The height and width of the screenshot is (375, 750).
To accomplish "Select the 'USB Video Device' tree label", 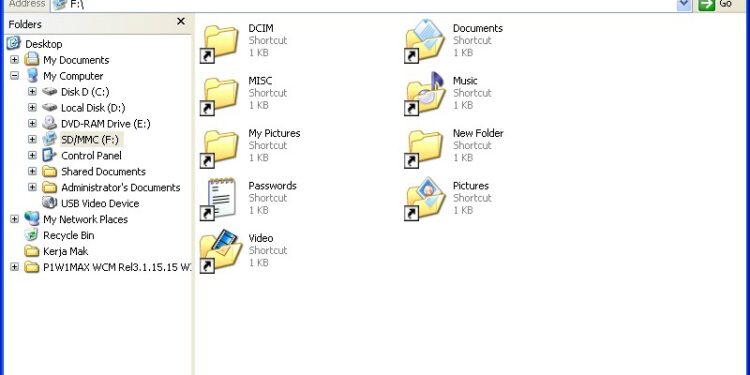I will point(100,203).
